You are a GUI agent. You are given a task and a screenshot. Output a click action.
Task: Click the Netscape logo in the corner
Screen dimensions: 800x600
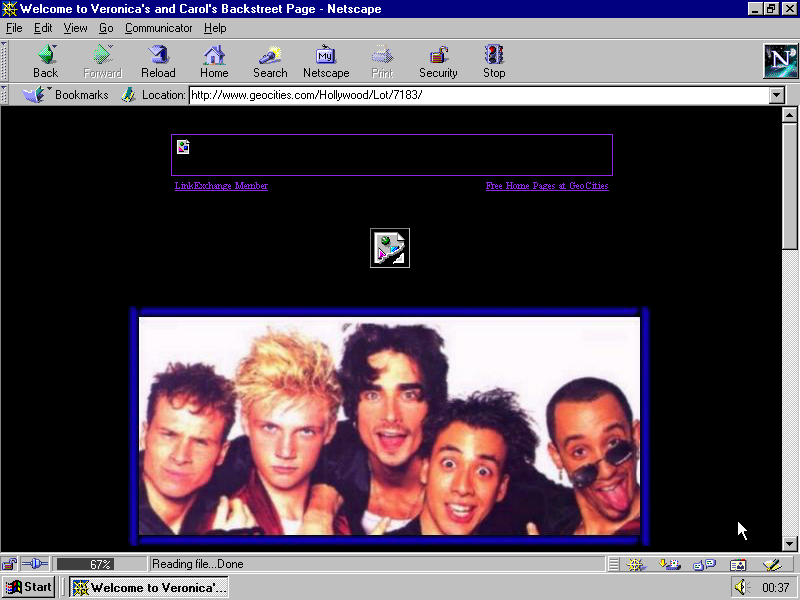pos(780,61)
